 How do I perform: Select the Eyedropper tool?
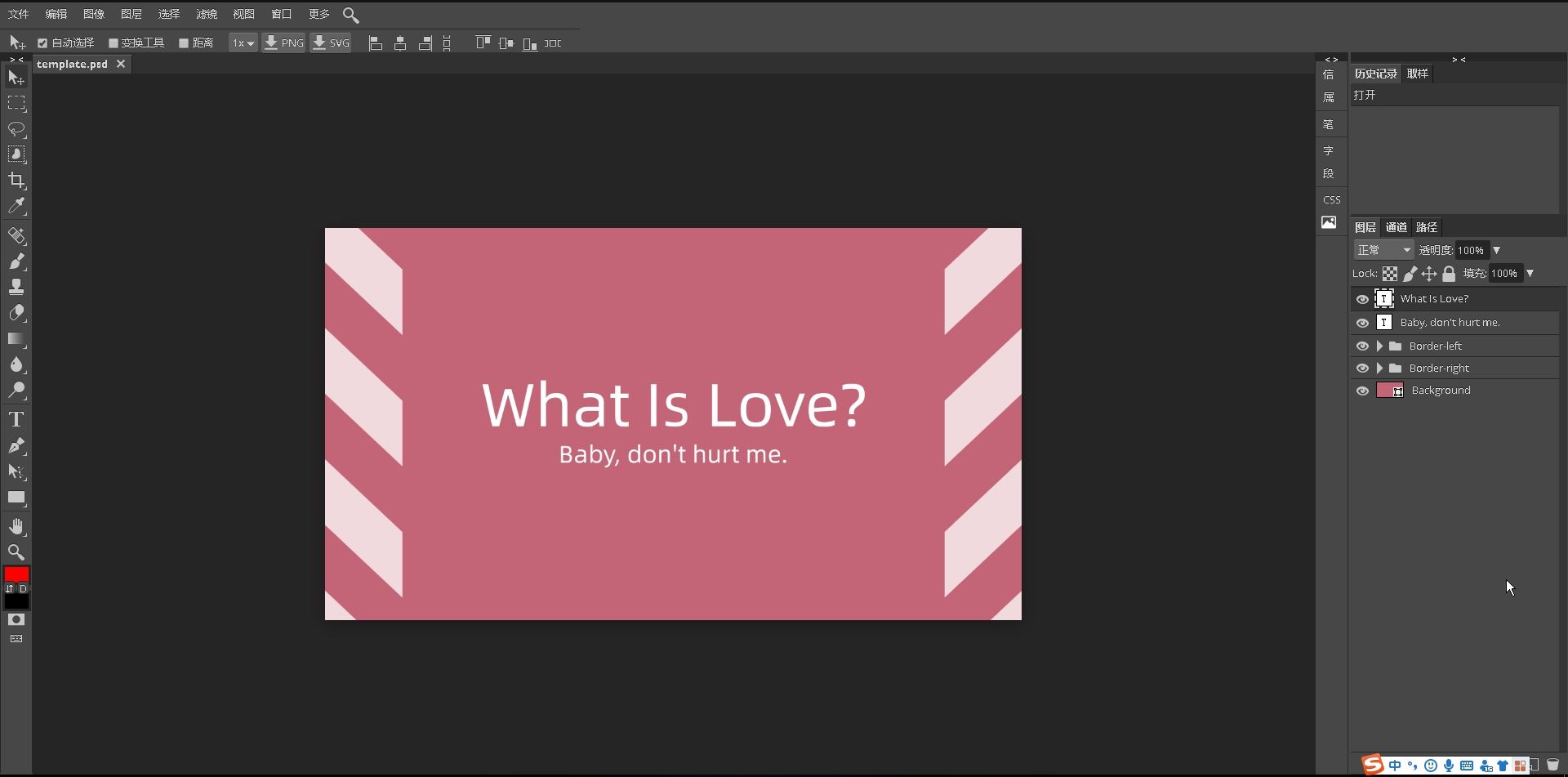[16, 206]
